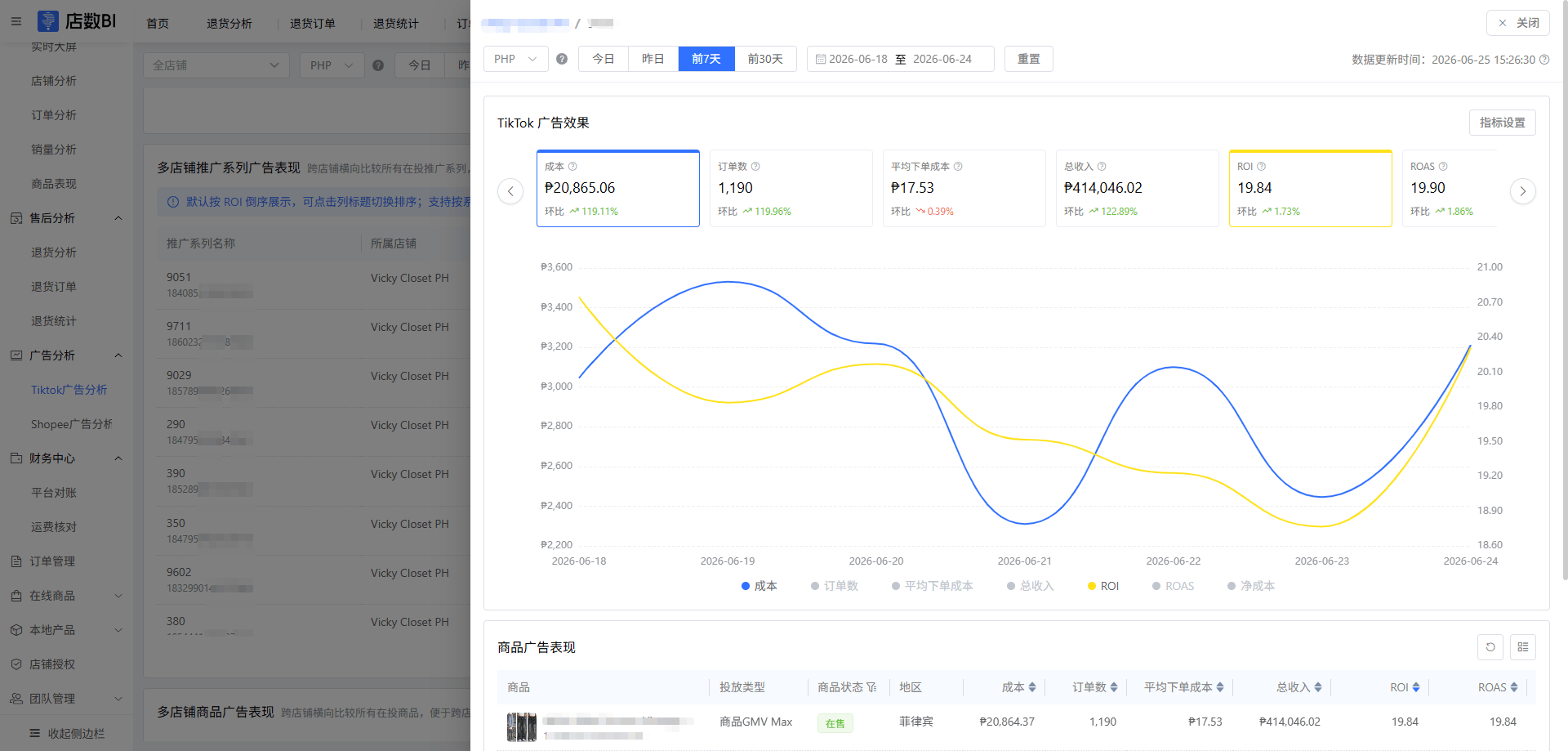
Task: Toggle ROAS series in chart legend
Action: (1173, 586)
